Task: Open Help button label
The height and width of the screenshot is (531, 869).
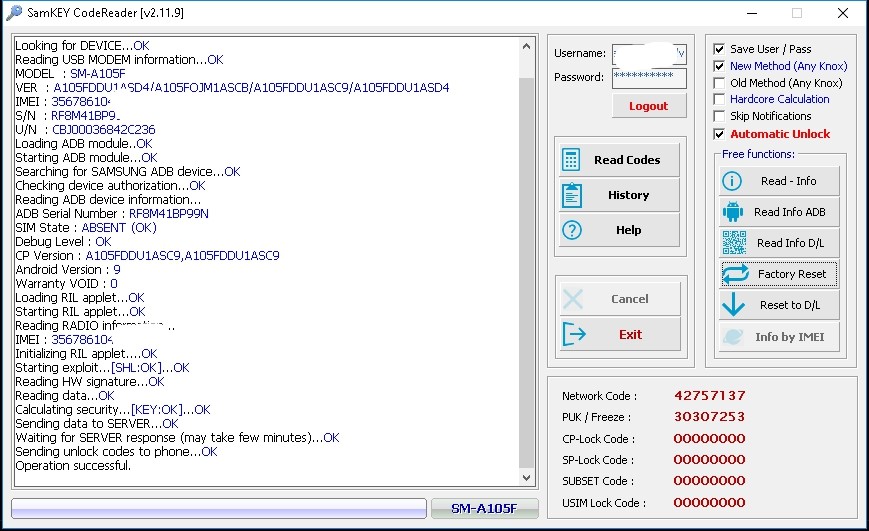Action: tap(628, 230)
